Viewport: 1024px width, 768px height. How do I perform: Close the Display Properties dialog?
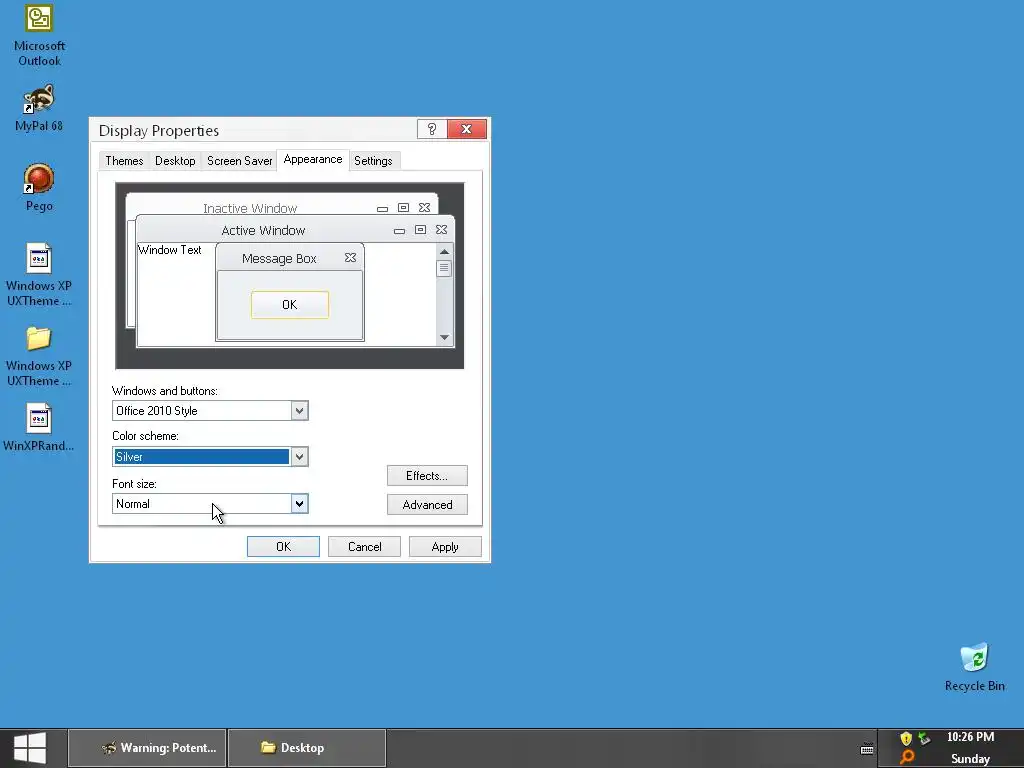[x=467, y=129]
